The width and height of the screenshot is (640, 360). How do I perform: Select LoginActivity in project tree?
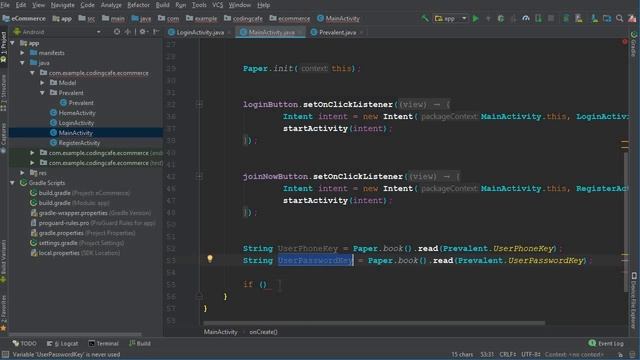(x=72, y=123)
